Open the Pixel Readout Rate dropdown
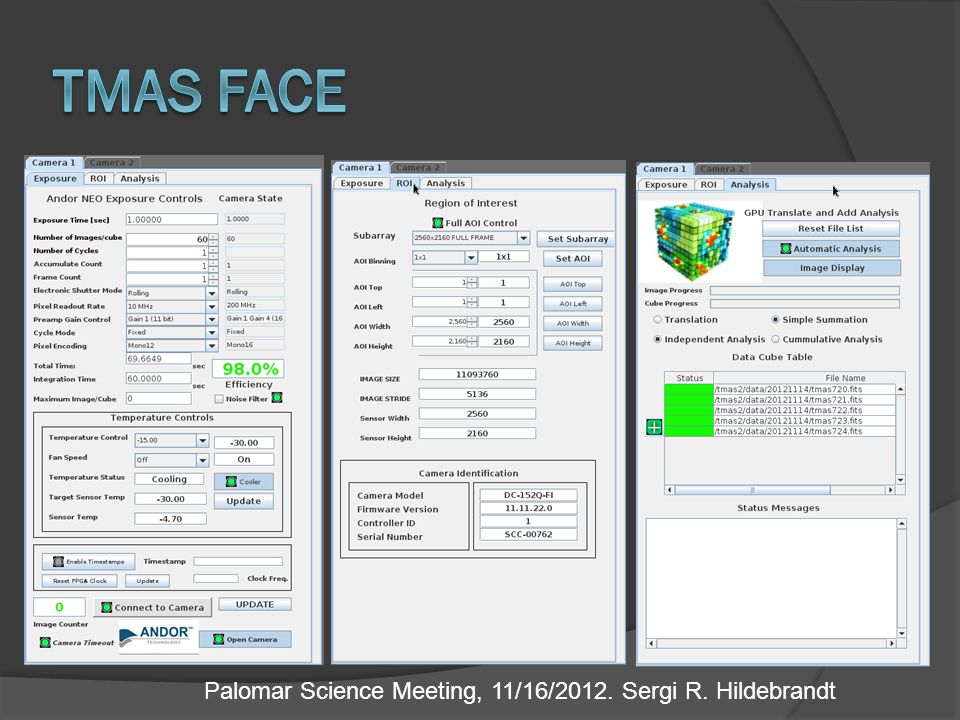 click(212, 307)
